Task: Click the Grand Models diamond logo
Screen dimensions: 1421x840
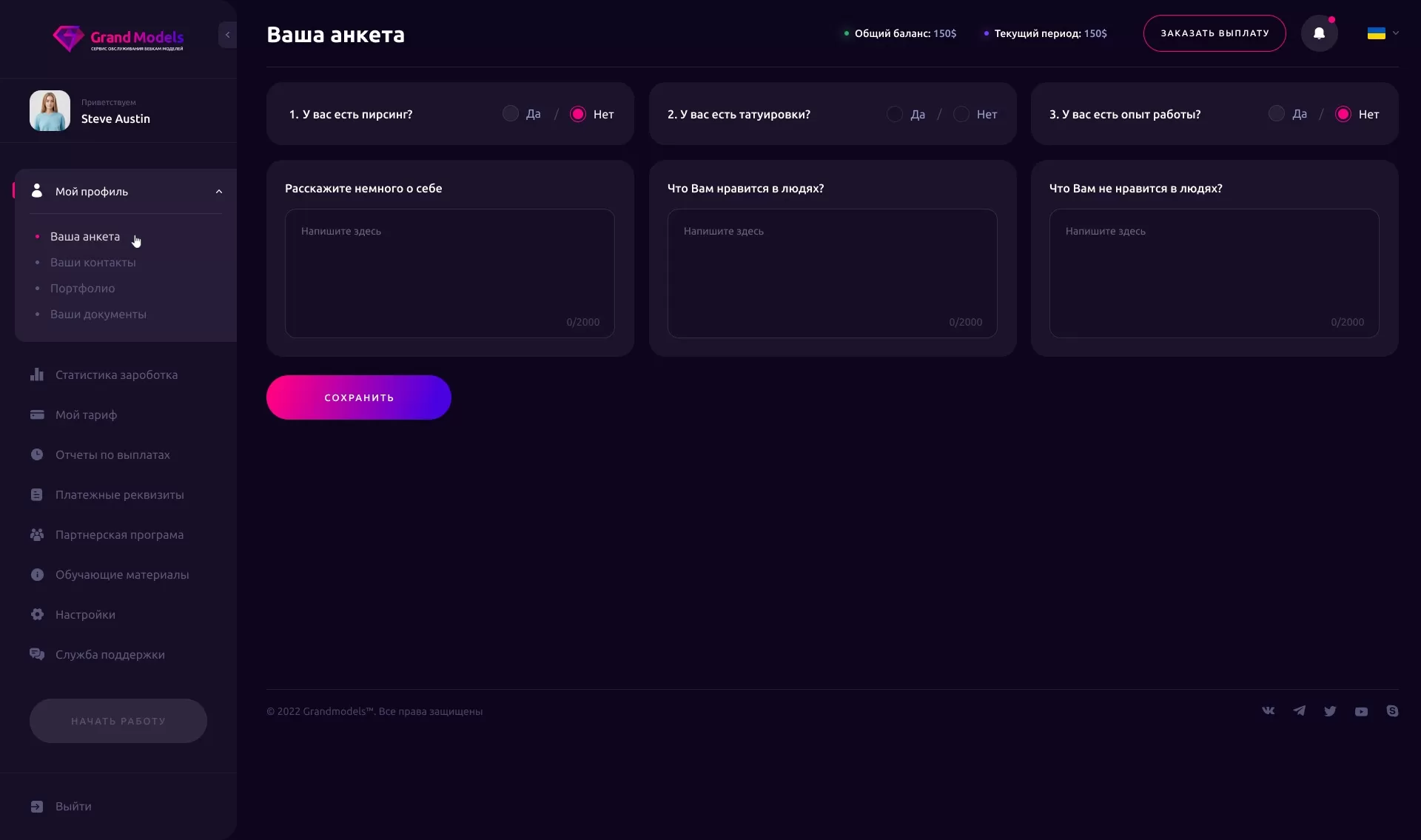Action: [x=68, y=38]
